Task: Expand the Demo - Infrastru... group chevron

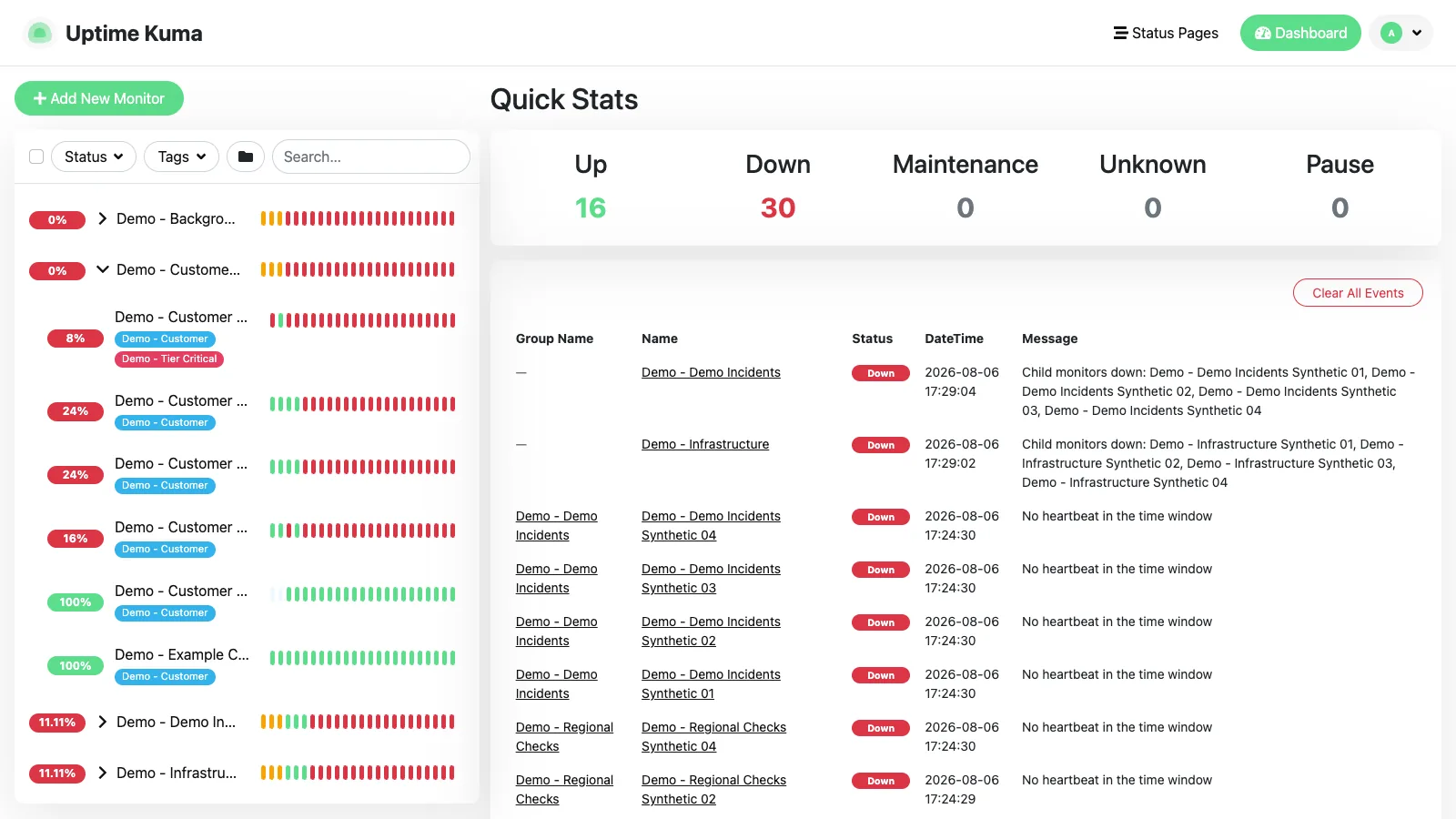Action: click(x=102, y=773)
